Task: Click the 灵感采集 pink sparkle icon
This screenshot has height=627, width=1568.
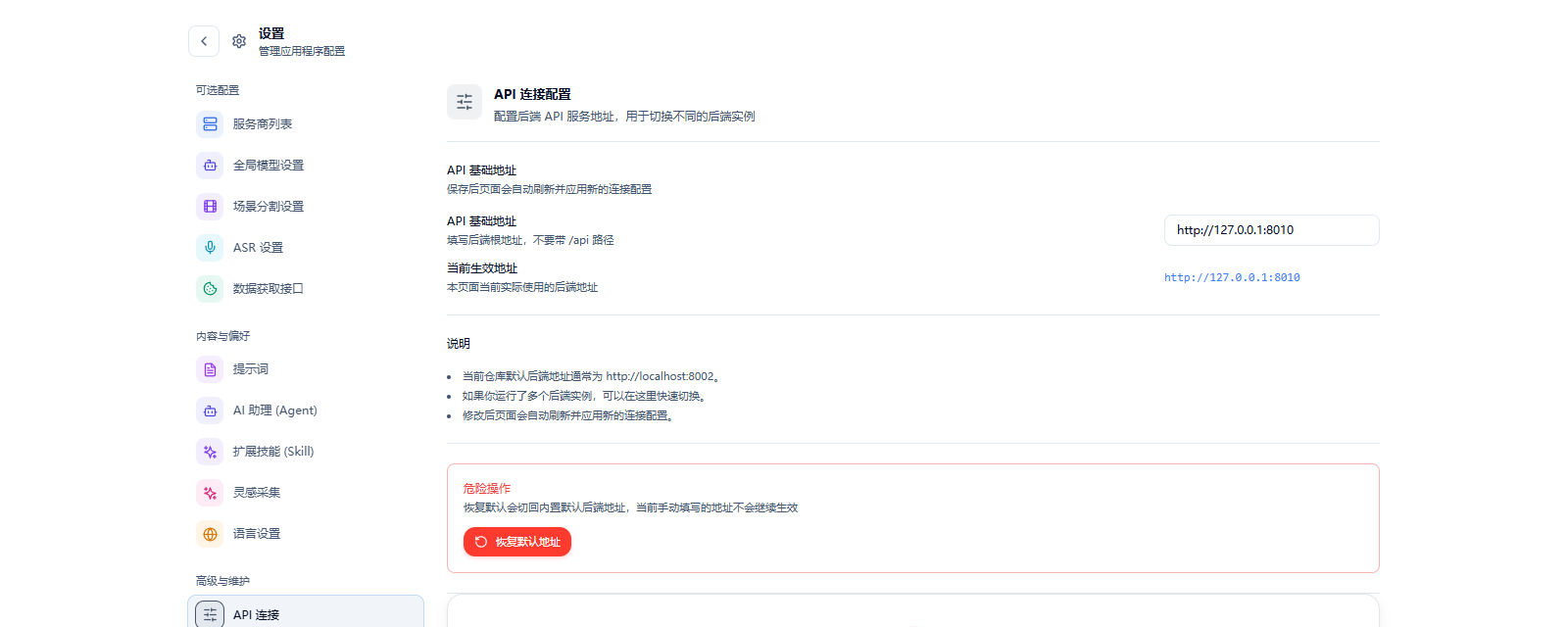Action: [x=210, y=493]
